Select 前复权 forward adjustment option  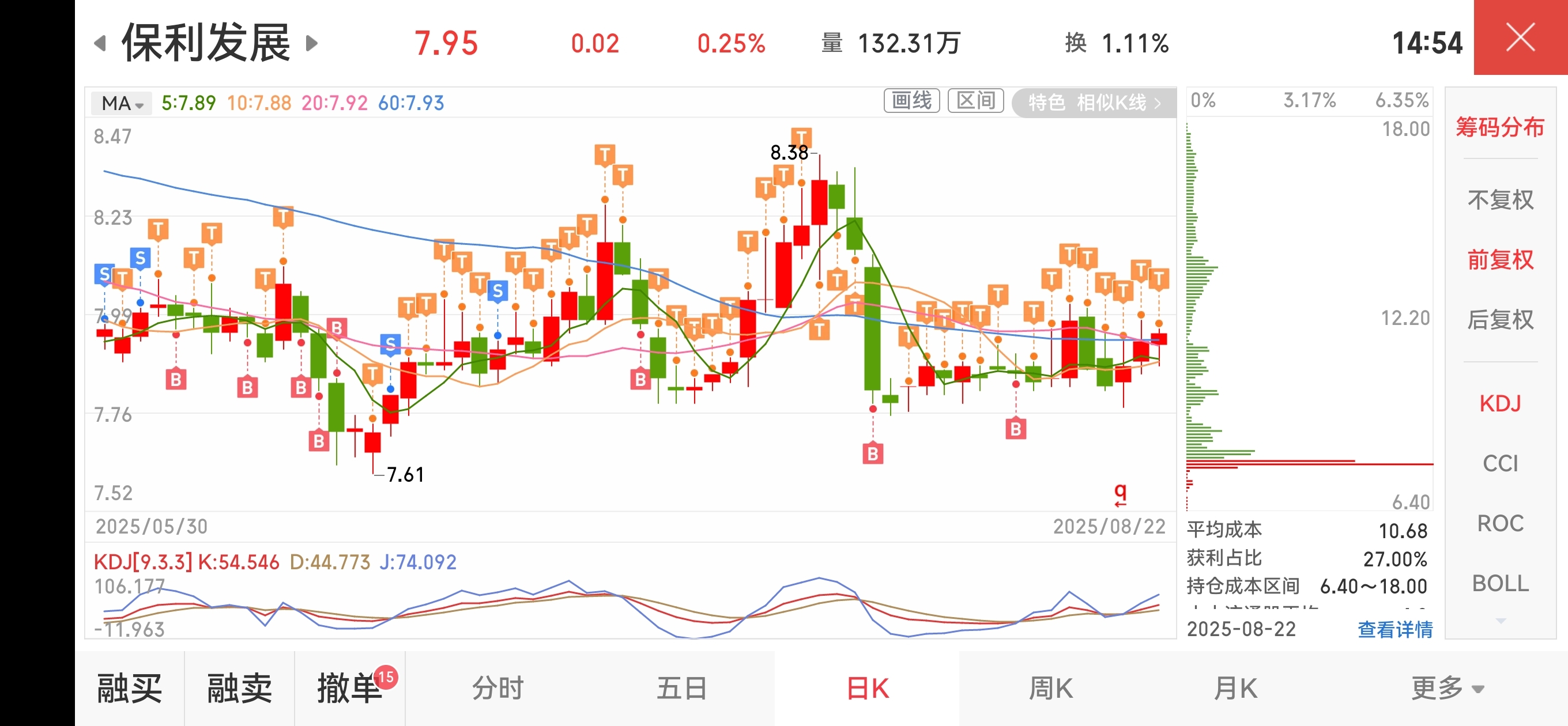pyautogui.click(x=1500, y=260)
